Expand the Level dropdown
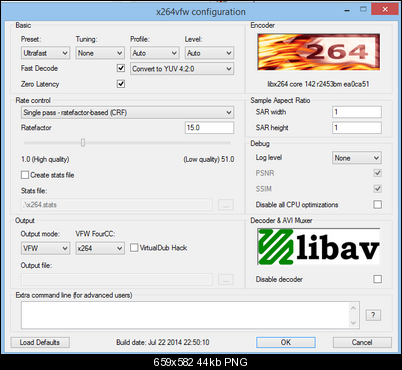This screenshot has width=402, height=370. (x=209, y=53)
